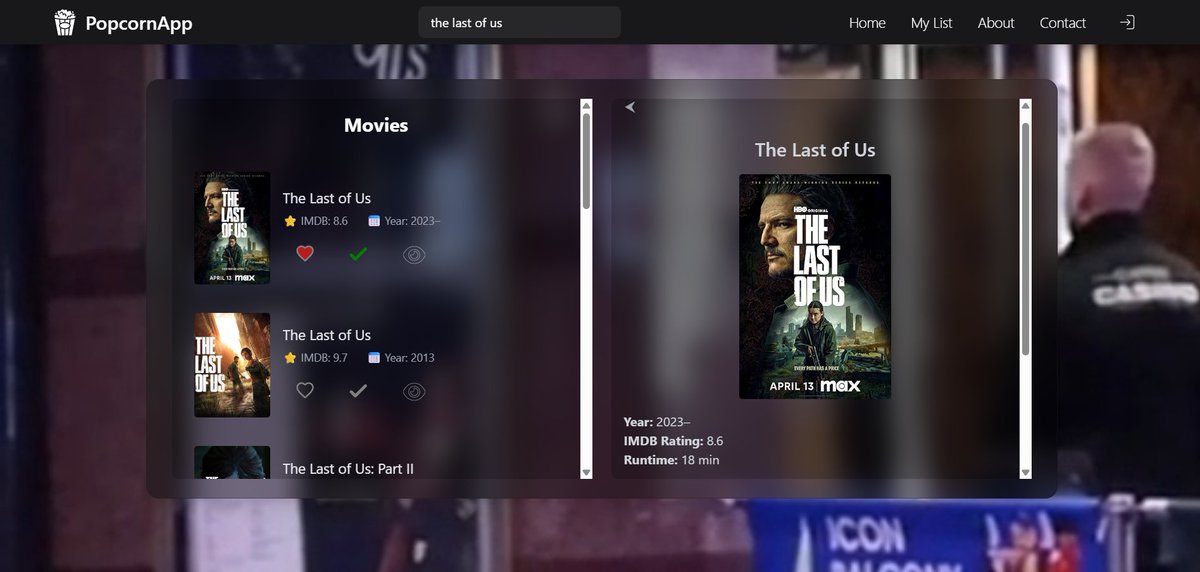Click the IMDB: 8.6 rating text

click(324, 221)
